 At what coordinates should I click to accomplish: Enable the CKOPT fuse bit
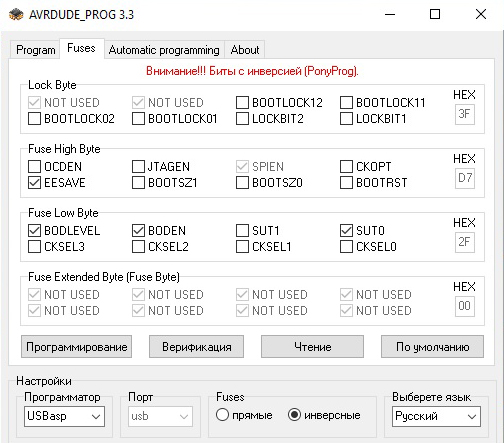click(346, 167)
